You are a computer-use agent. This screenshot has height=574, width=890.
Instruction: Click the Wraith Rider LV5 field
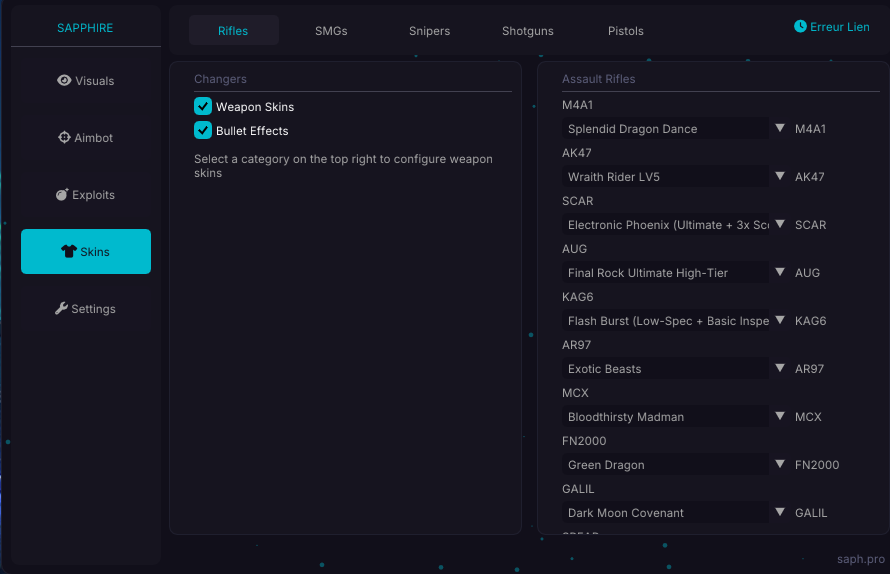(x=666, y=177)
